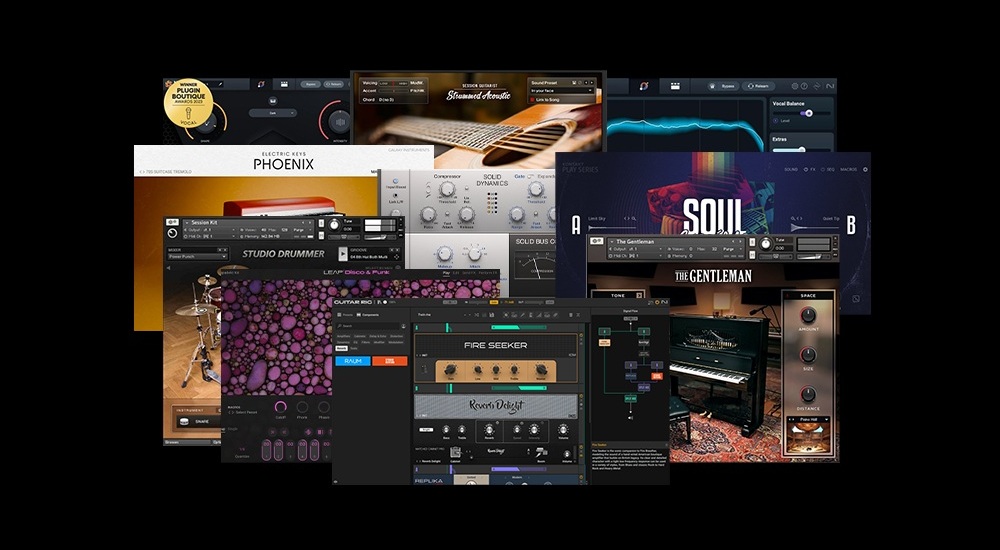Click the SPACE Amount knob
This screenshot has width=1000, height=550.
(x=808, y=315)
